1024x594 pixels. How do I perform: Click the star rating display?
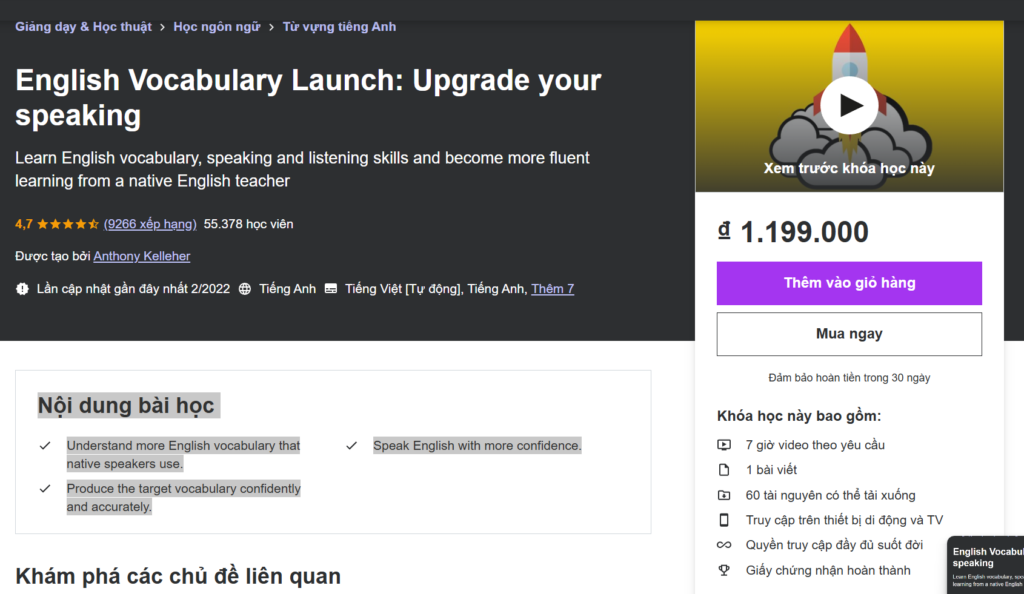coord(67,224)
